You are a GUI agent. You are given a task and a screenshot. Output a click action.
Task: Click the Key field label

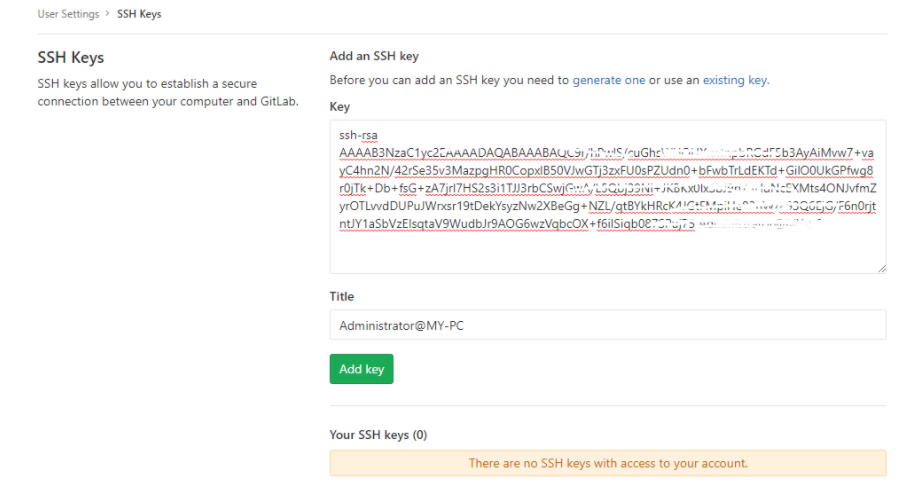[x=339, y=106]
